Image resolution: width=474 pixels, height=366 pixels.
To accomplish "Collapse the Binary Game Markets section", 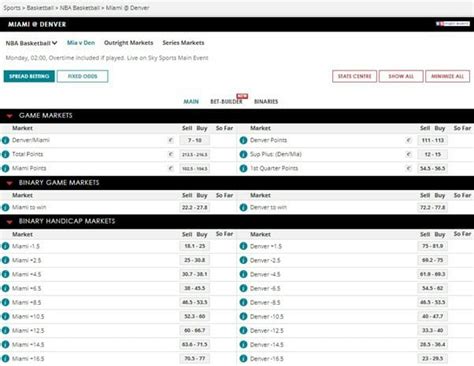I will click(9, 183).
